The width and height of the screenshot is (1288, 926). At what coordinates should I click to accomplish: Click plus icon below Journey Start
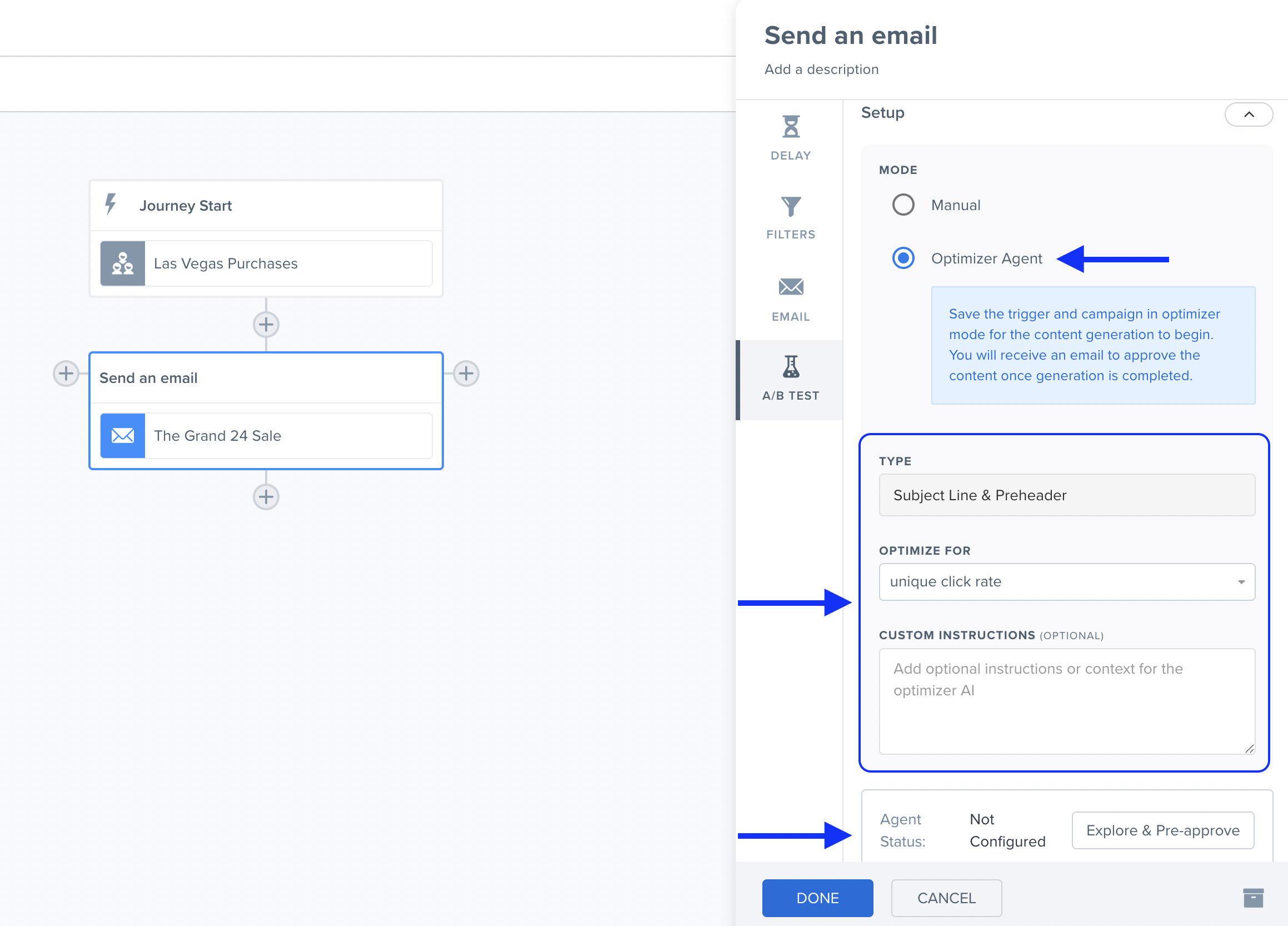click(266, 325)
